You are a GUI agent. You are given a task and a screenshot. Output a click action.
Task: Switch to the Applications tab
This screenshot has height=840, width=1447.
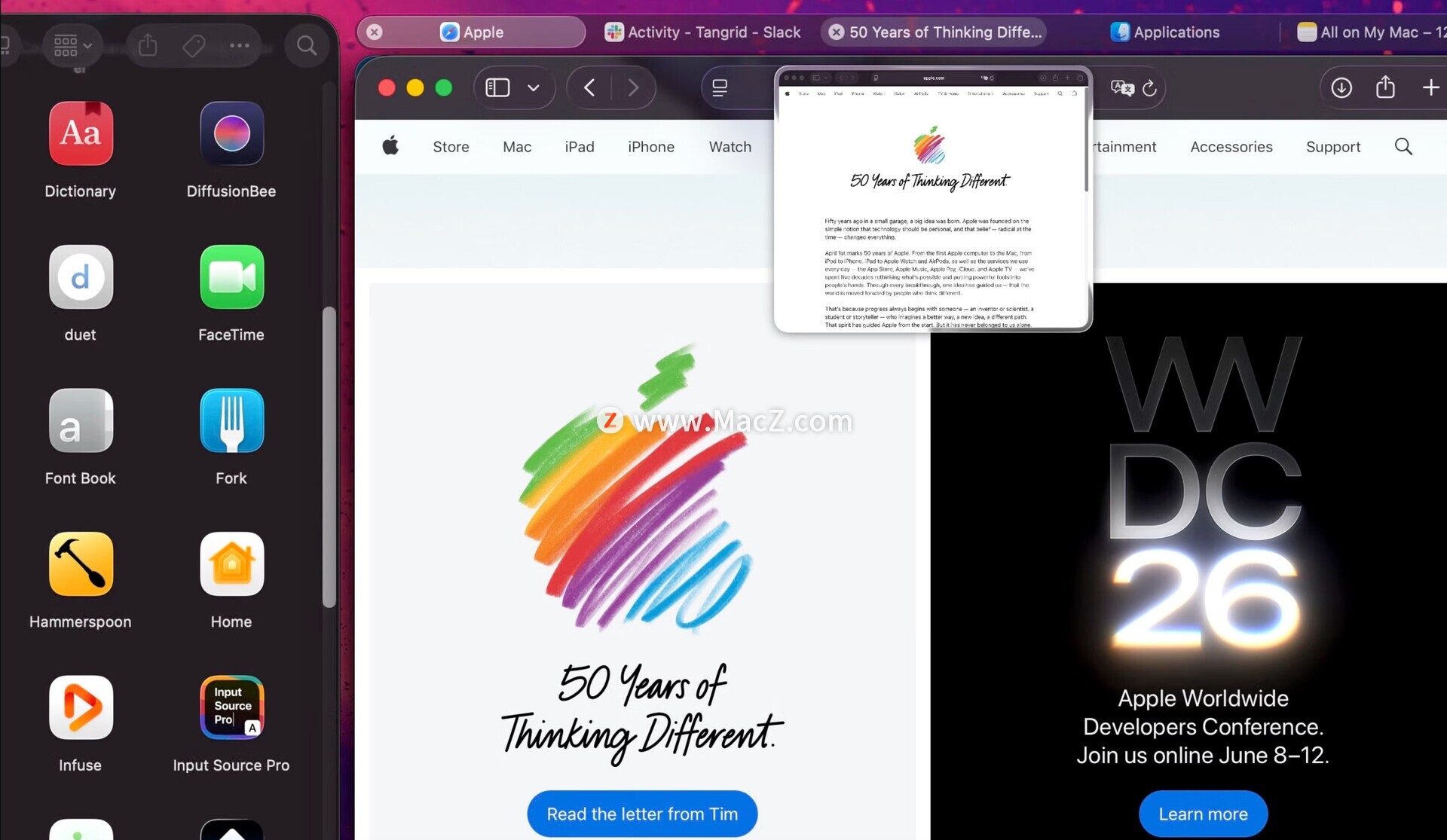(1165, 32)
